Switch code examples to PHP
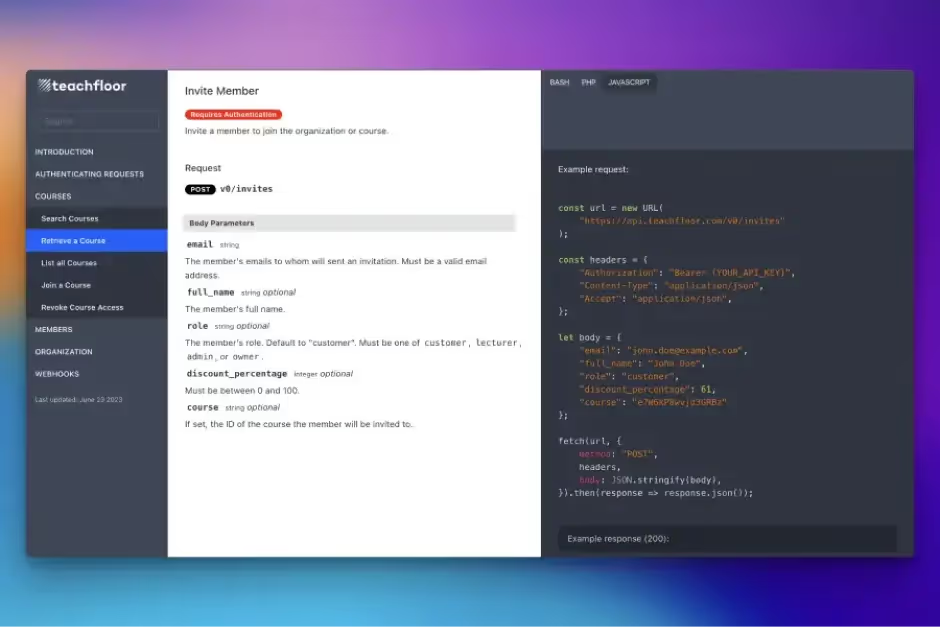 coord(588,83)
